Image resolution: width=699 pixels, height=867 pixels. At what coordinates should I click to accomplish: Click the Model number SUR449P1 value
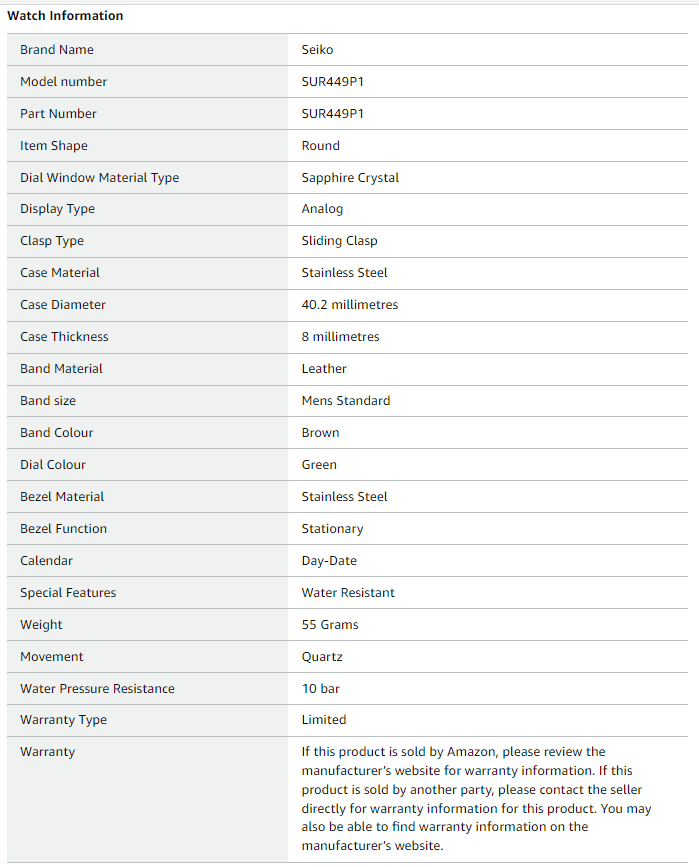tap(333, 82)
